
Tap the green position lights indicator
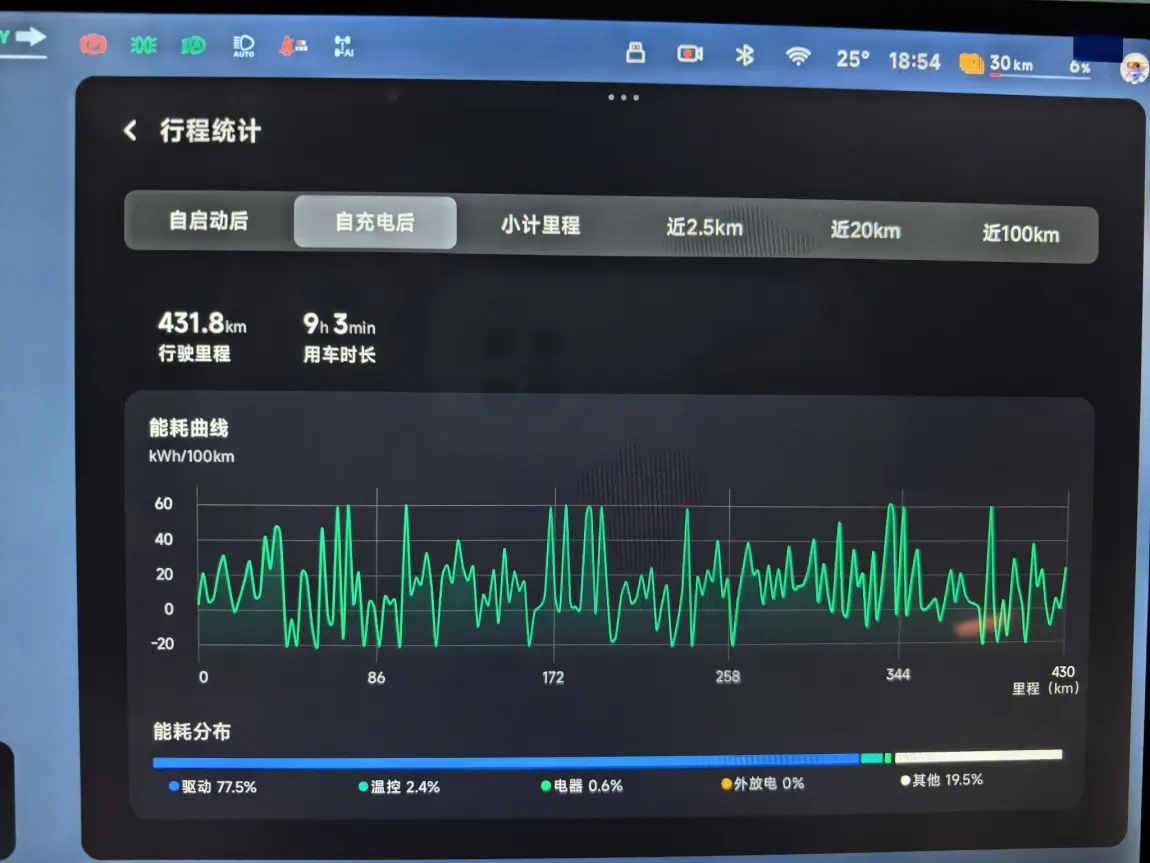[143, 45]
